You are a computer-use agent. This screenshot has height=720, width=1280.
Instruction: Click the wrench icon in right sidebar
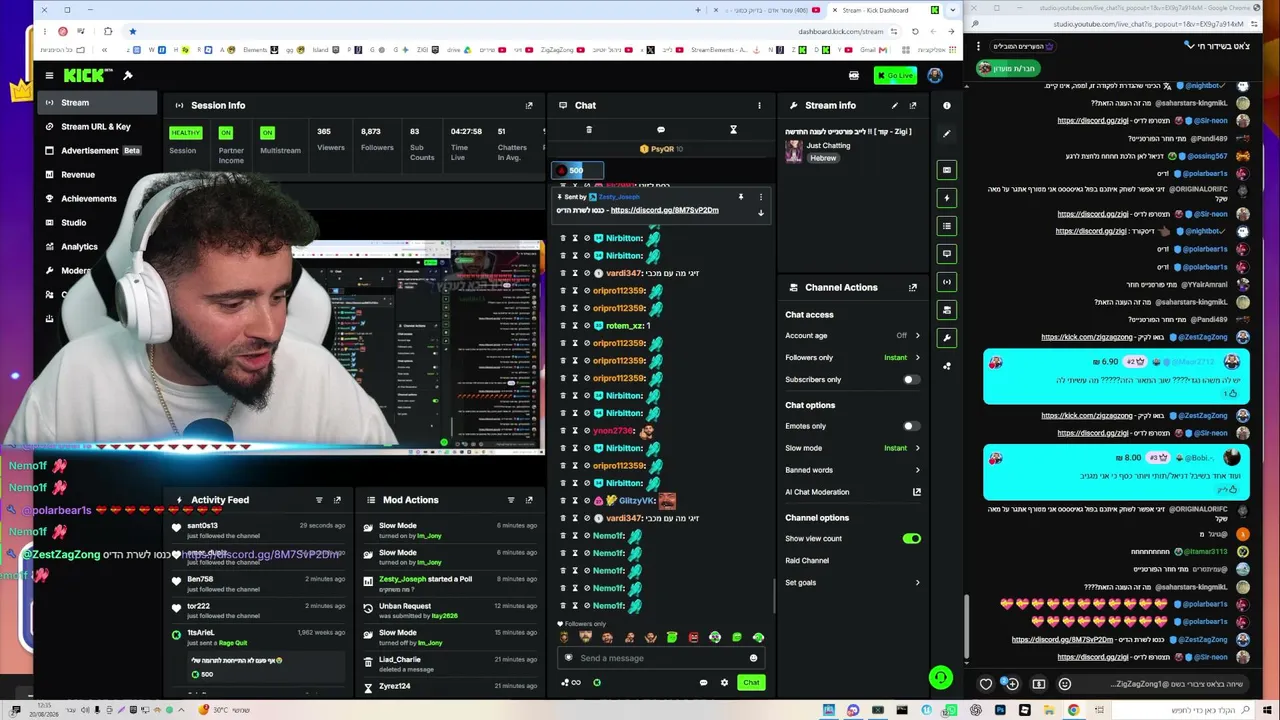coord(946,338)
